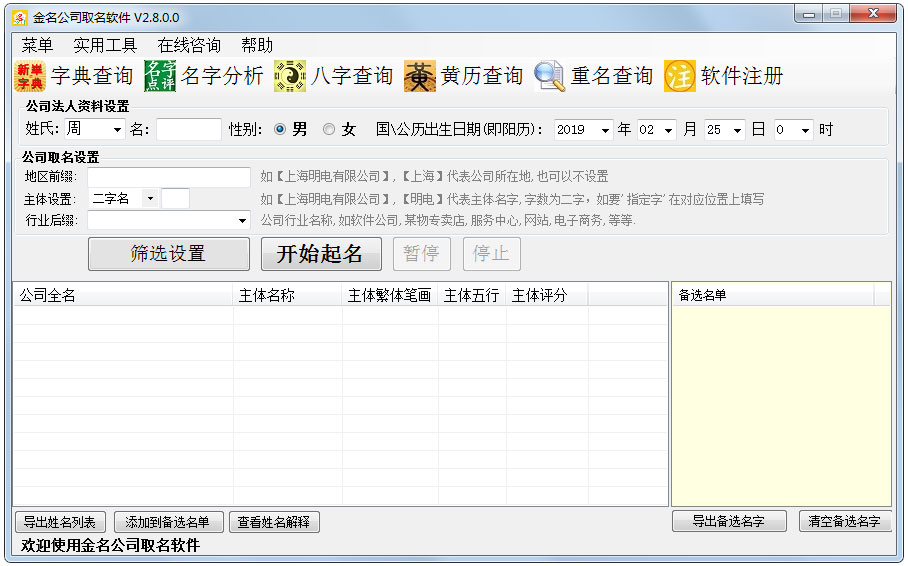Open the 软件注册 registration icon
908x566 pixels.
pos(680,76)
